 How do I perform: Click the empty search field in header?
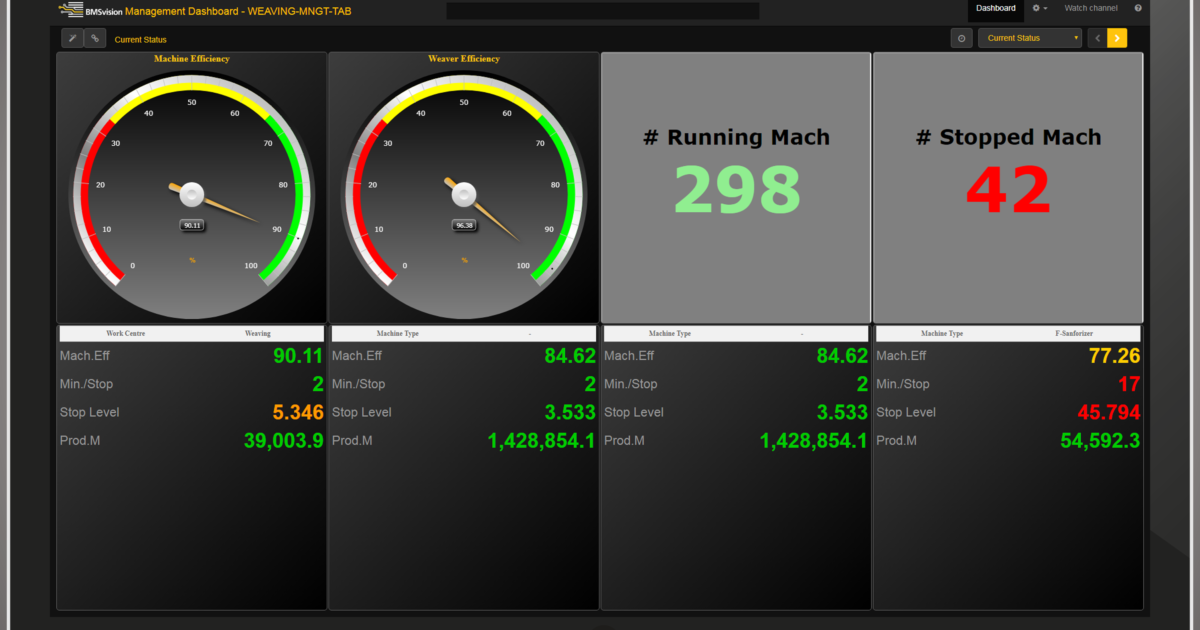[602, 11]
